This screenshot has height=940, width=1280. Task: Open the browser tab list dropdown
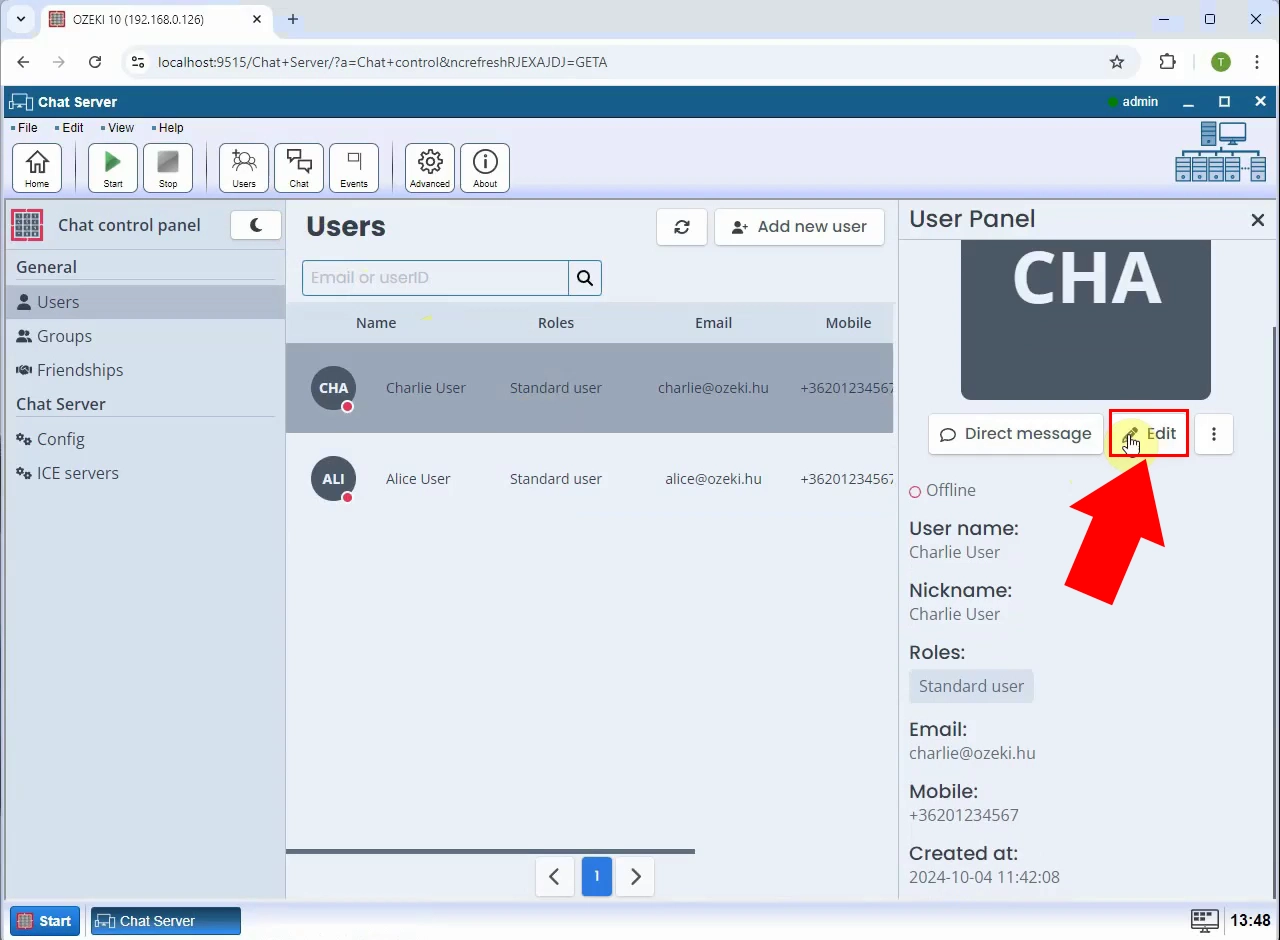tap(21, 19)
